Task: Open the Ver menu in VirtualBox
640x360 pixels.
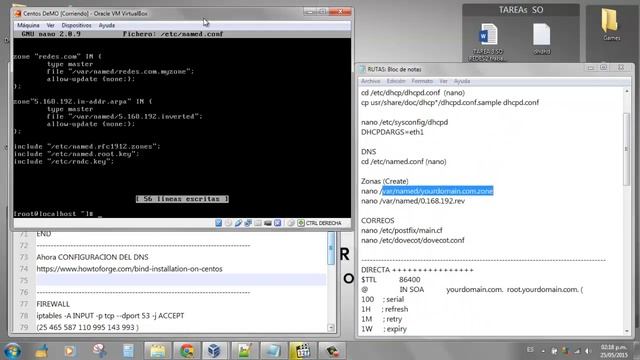Action: [50, 25]
